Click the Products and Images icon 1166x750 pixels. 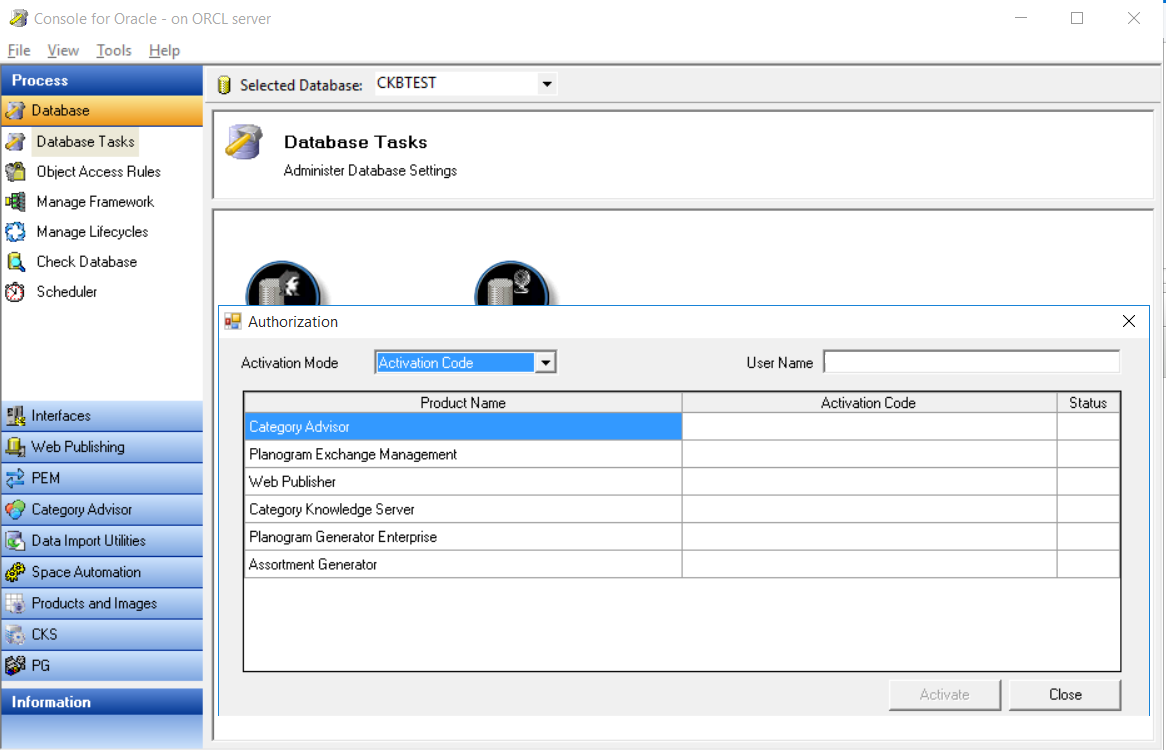[x=15, y=604]
